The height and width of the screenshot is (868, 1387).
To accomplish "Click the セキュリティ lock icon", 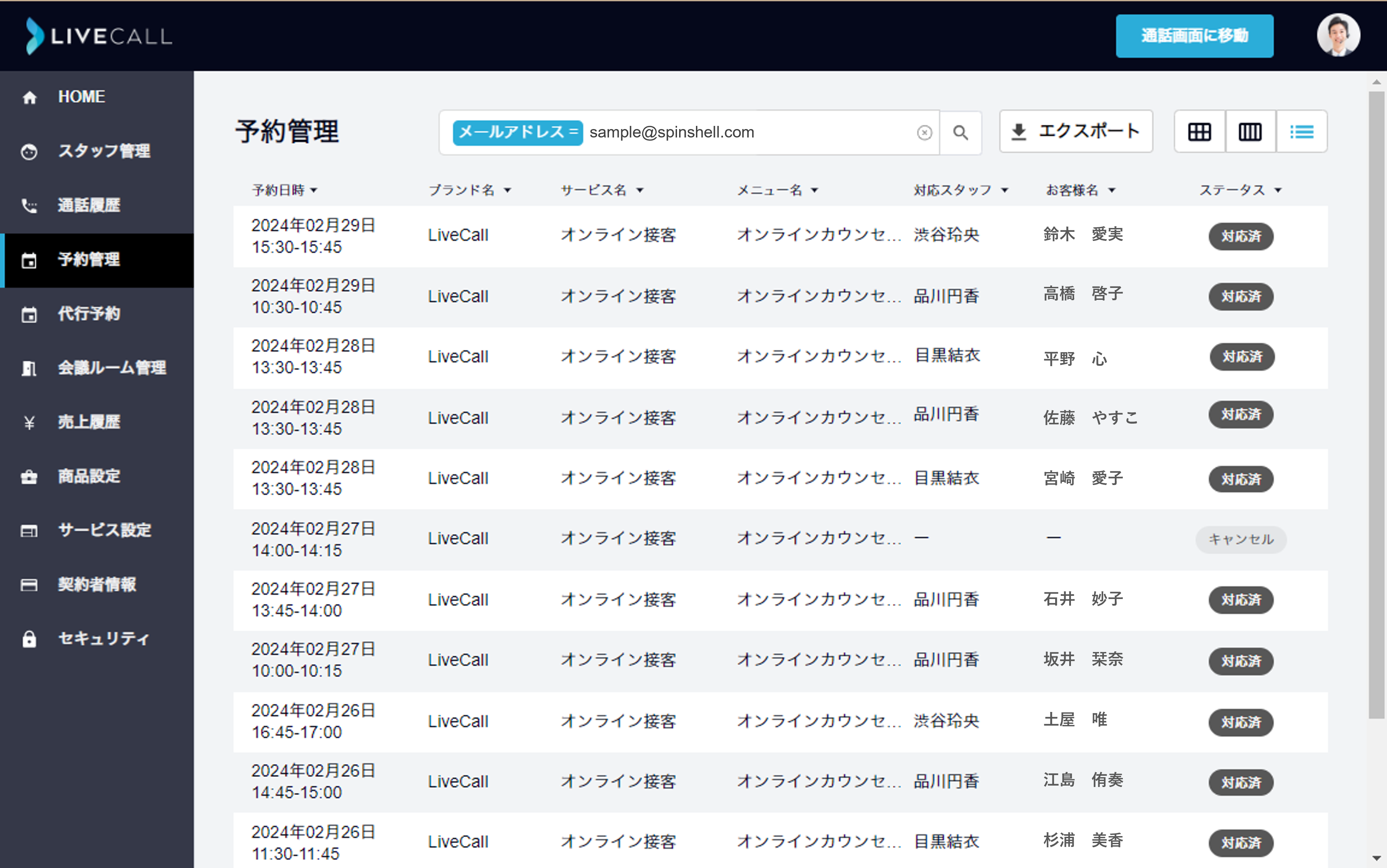I will pos(29,639).
